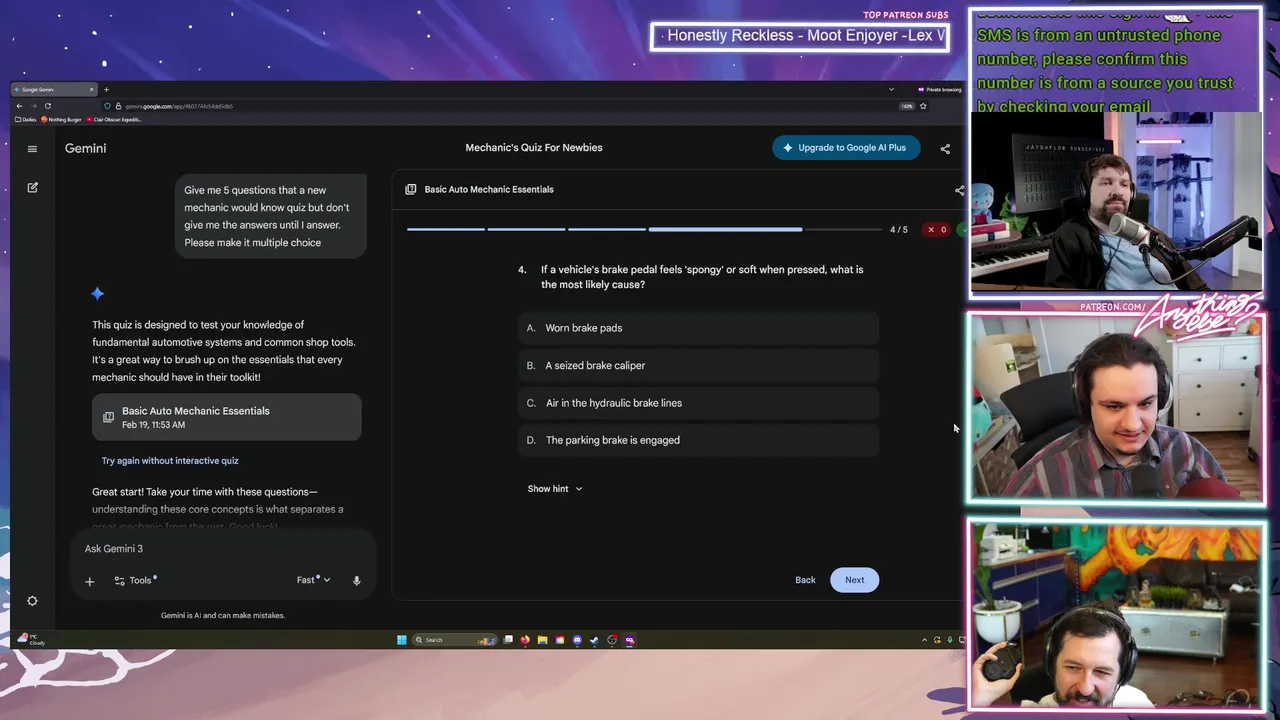Click the Next button in the quiz
This screenshot has width=1280, height=720.
[855, 580]
